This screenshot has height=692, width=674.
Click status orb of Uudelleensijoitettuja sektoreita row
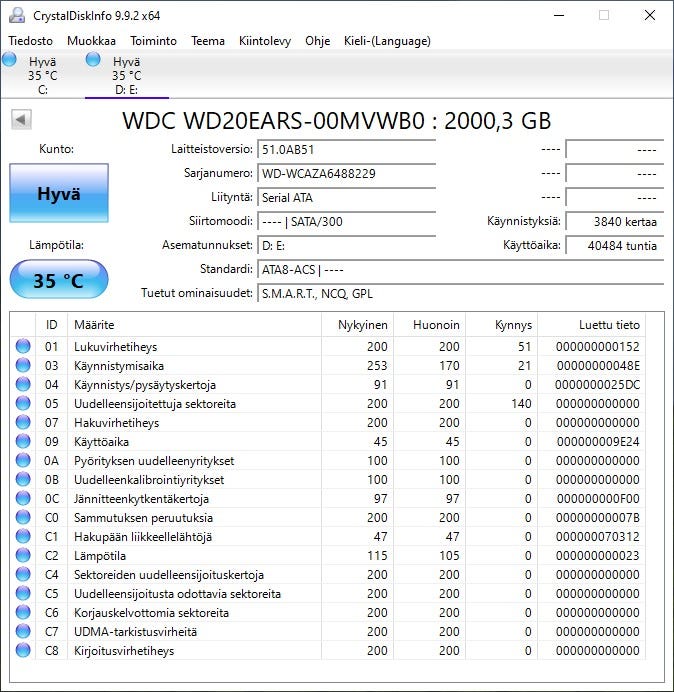(23, 403)
